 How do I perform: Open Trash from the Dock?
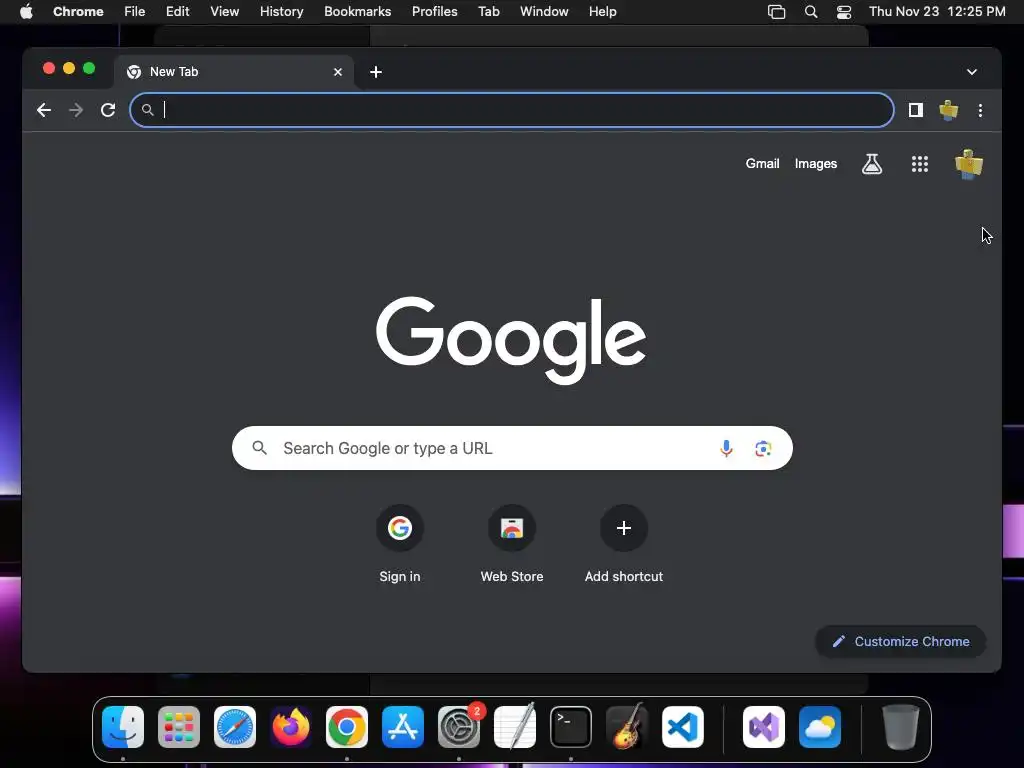click(901, 727)
